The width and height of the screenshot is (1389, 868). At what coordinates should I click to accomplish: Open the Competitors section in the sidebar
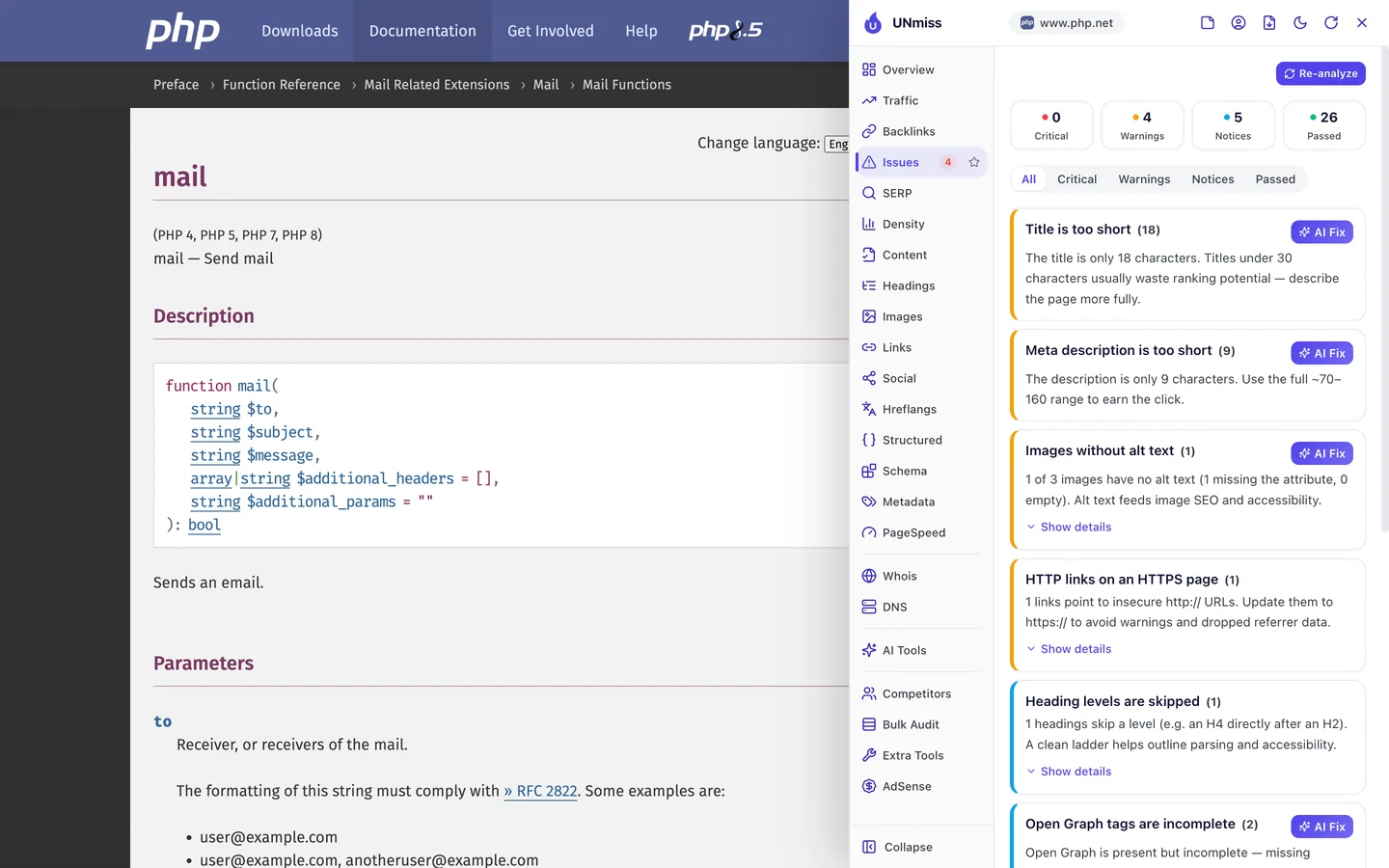[921, 693]
